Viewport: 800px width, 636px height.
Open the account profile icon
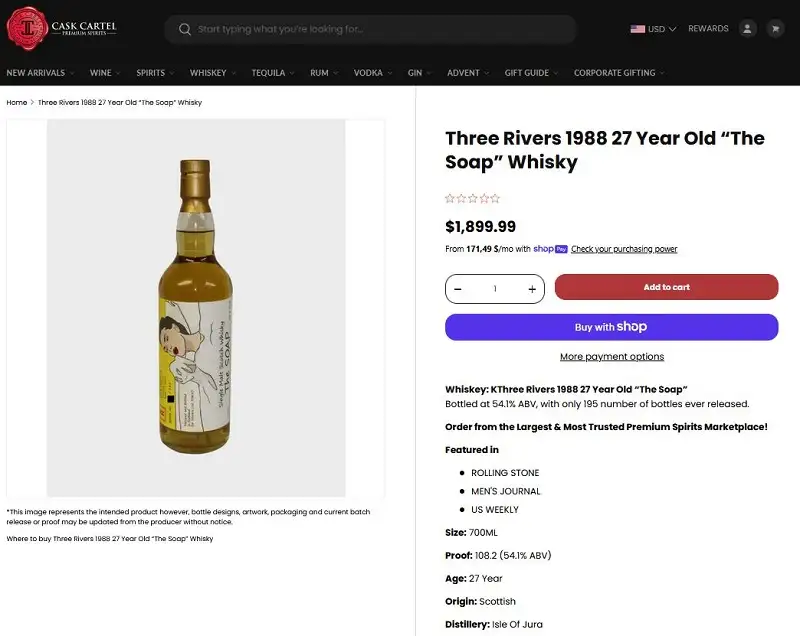coord(748,28)
